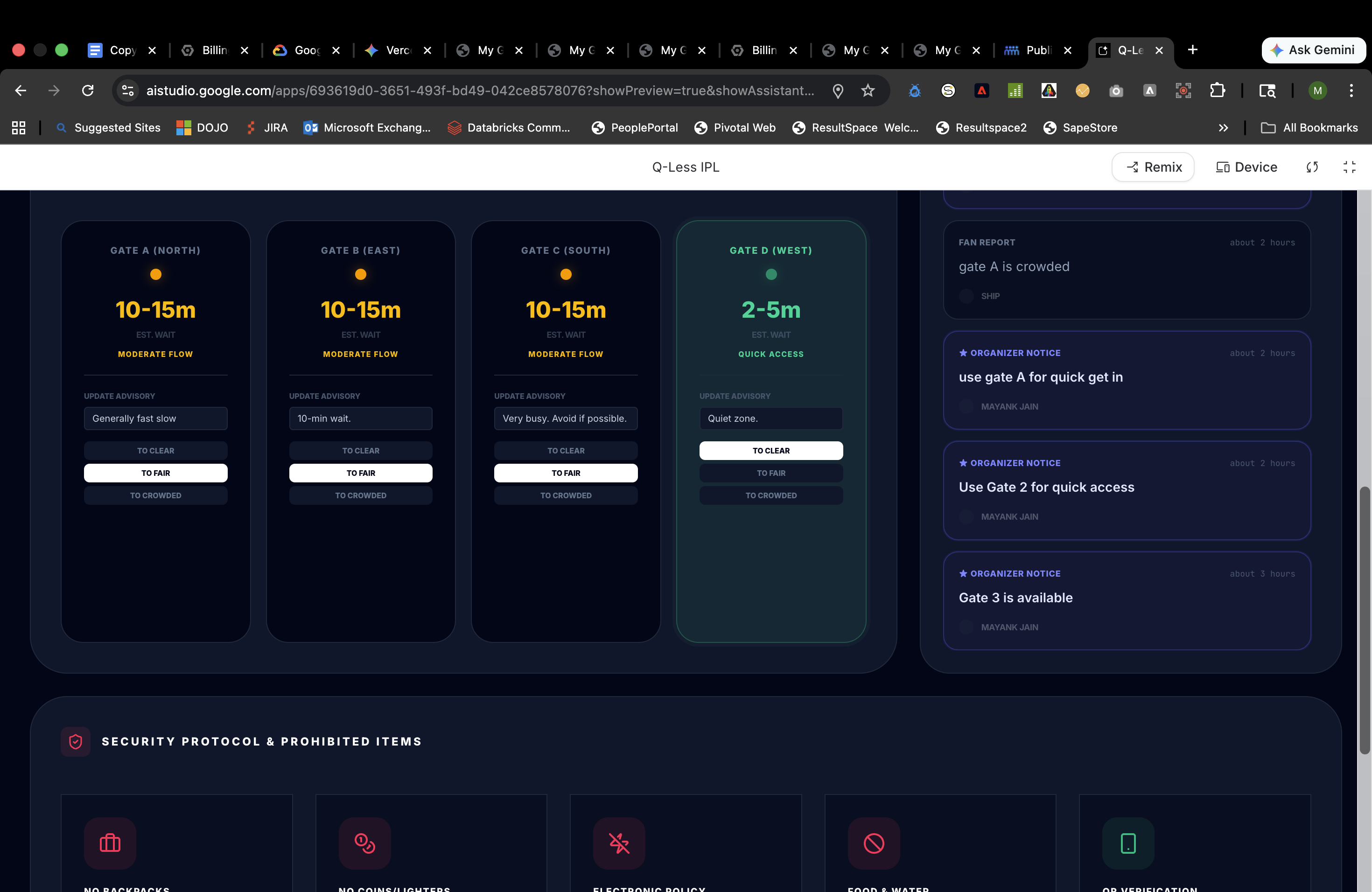
Task: Click the page vertical scrollbar thumb
Action: click(1364, 620)
